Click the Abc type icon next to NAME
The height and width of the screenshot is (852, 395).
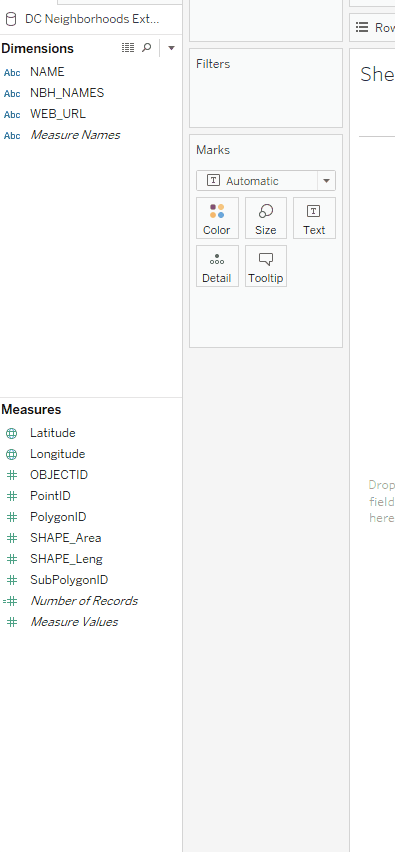[x=12, y=72]
